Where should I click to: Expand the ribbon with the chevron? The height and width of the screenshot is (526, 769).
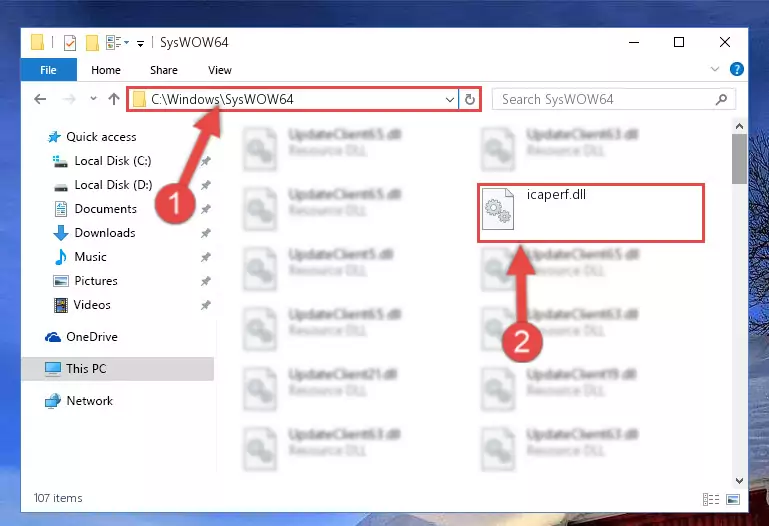(x=715, y=70)
